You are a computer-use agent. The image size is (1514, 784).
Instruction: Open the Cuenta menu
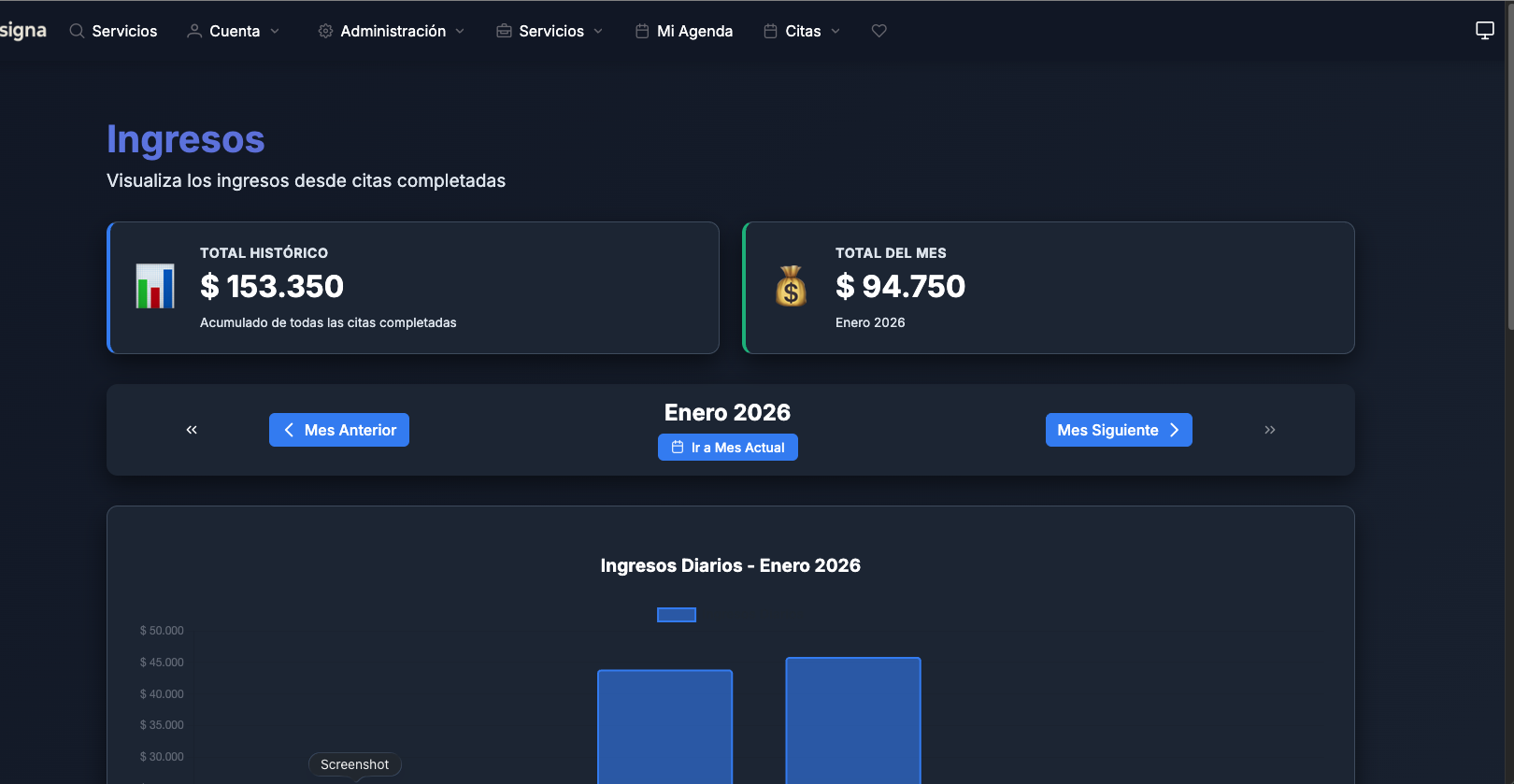point(234,31)
